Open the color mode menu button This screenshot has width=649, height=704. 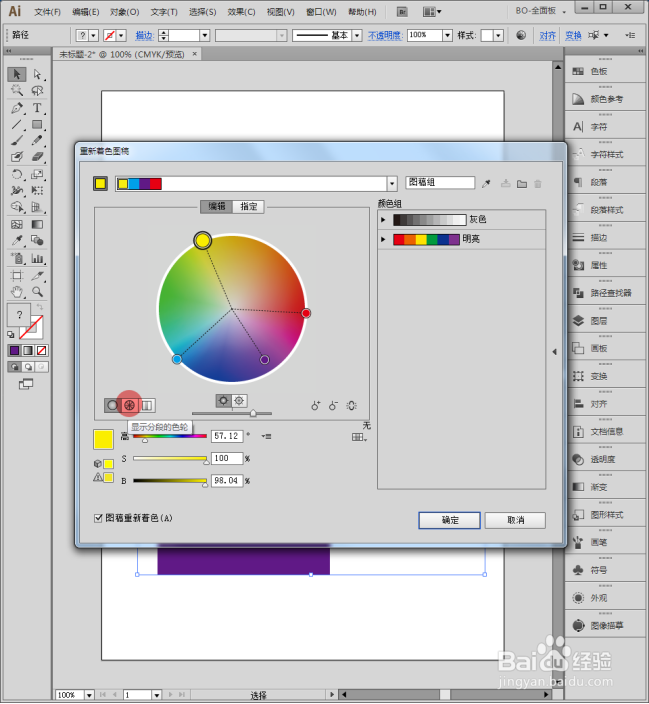coord(266,436)
